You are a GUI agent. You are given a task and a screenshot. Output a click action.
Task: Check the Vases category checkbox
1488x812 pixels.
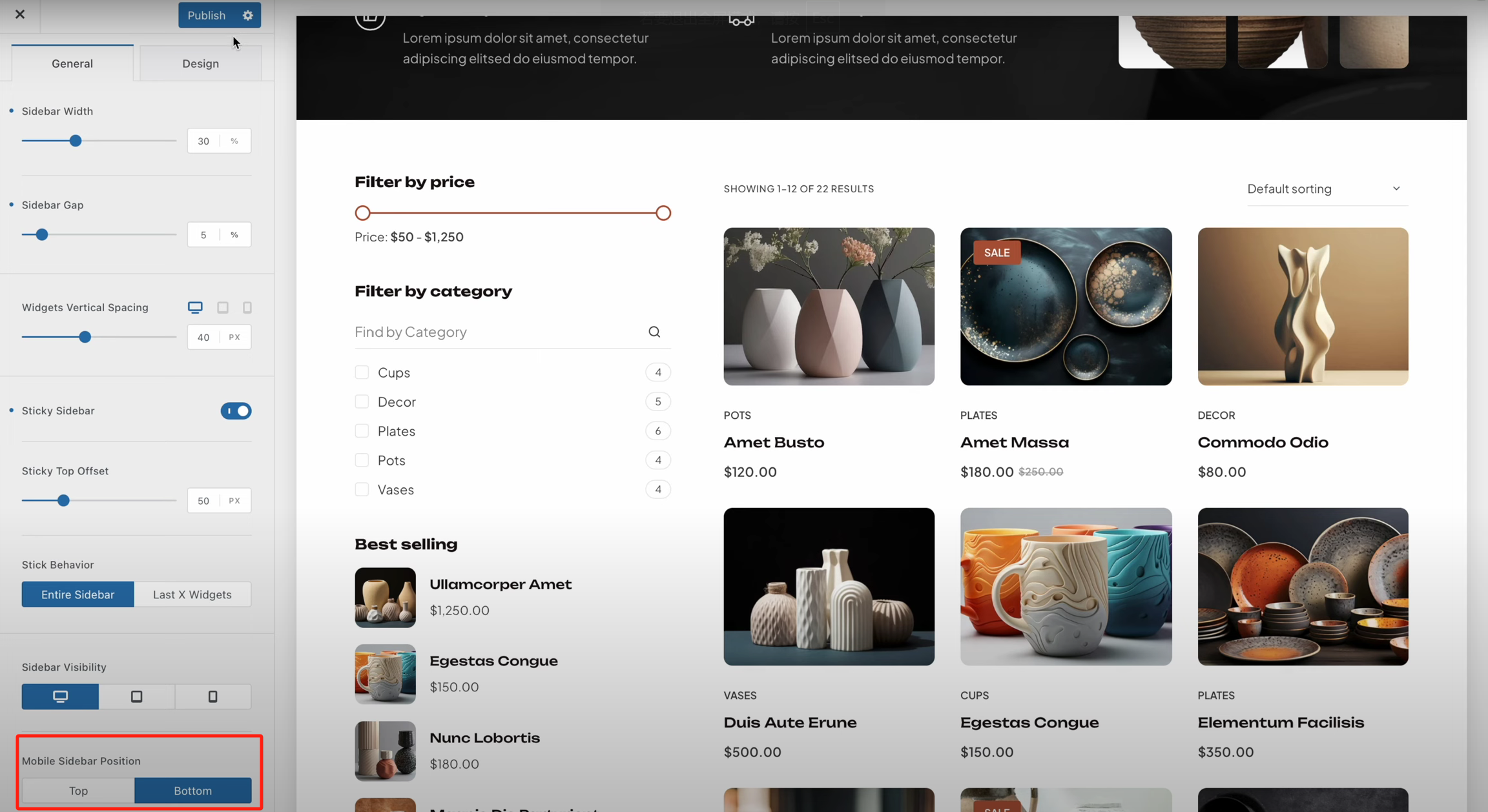tap(362, 490)
